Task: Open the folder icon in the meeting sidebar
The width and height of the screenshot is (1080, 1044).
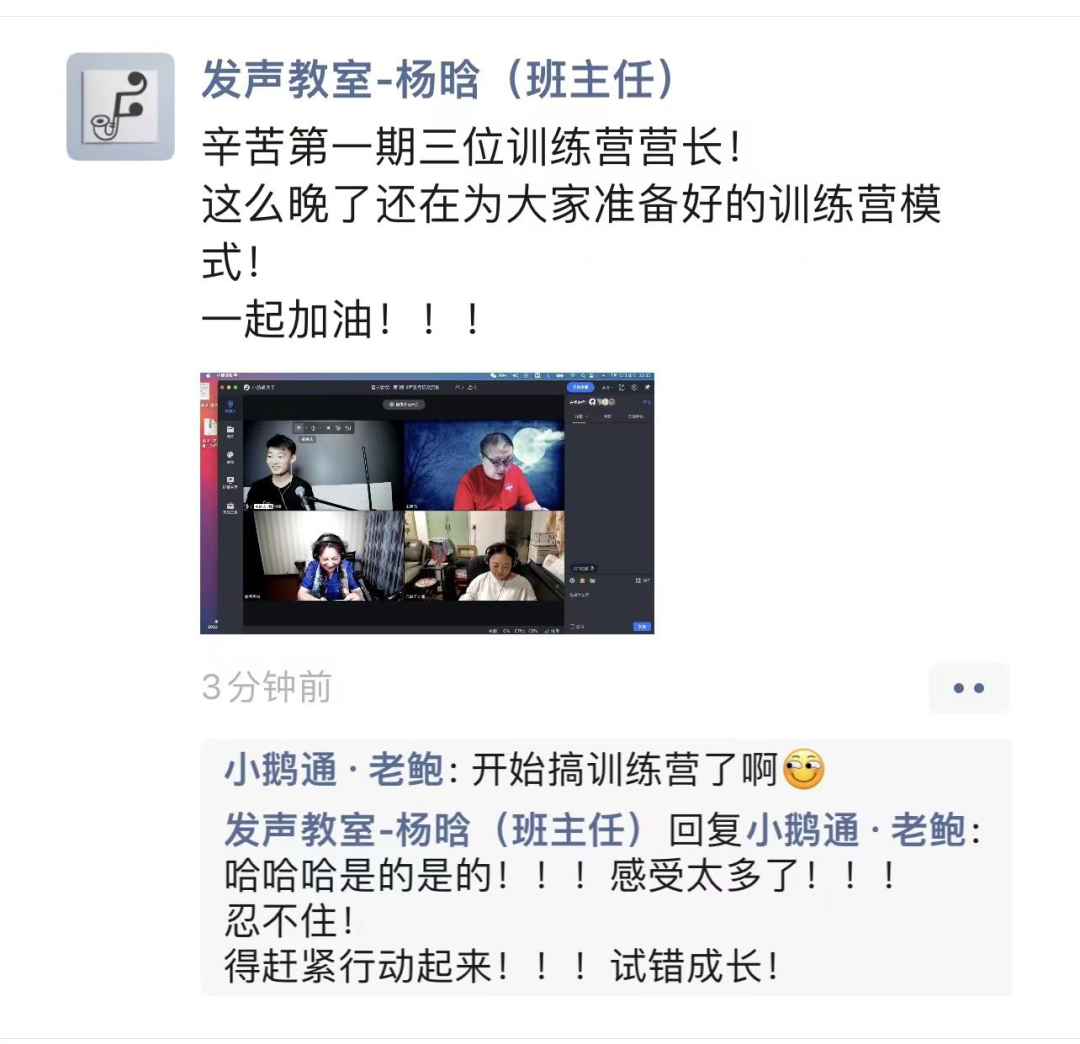Action: coord(230,431)
